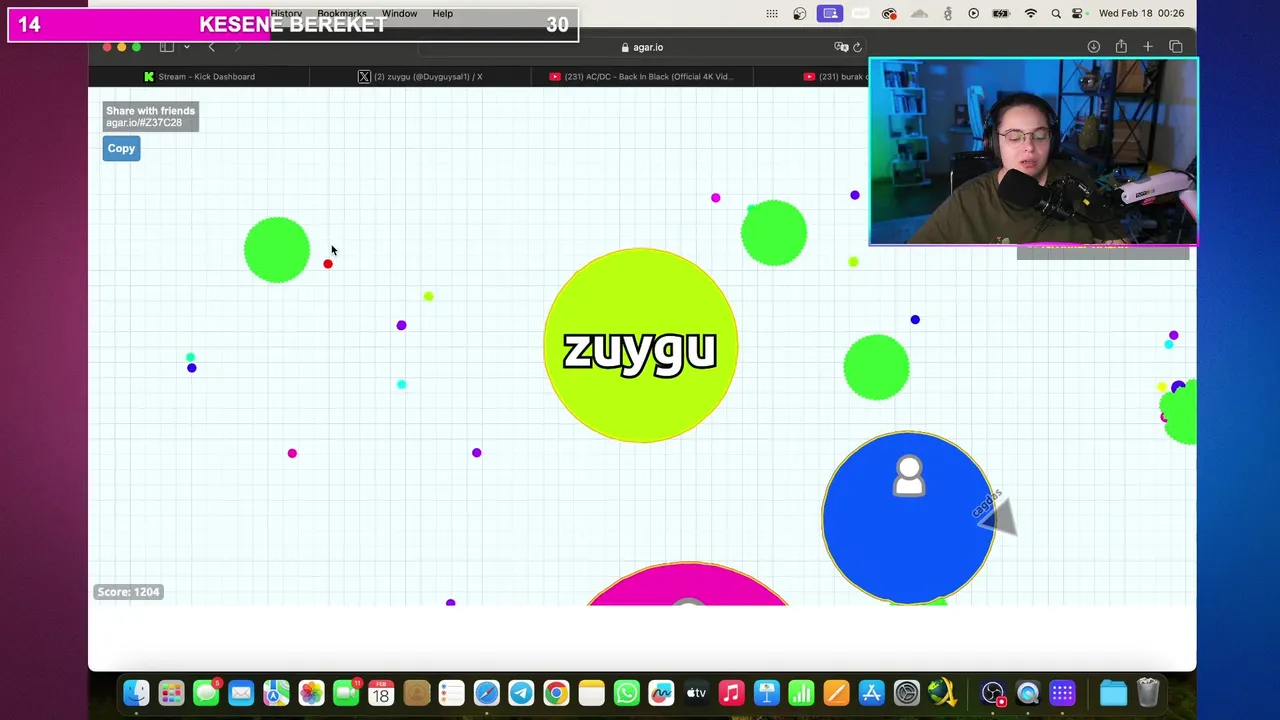
Task: Open OBS from the Dock
Action: (x=992, y=692)
